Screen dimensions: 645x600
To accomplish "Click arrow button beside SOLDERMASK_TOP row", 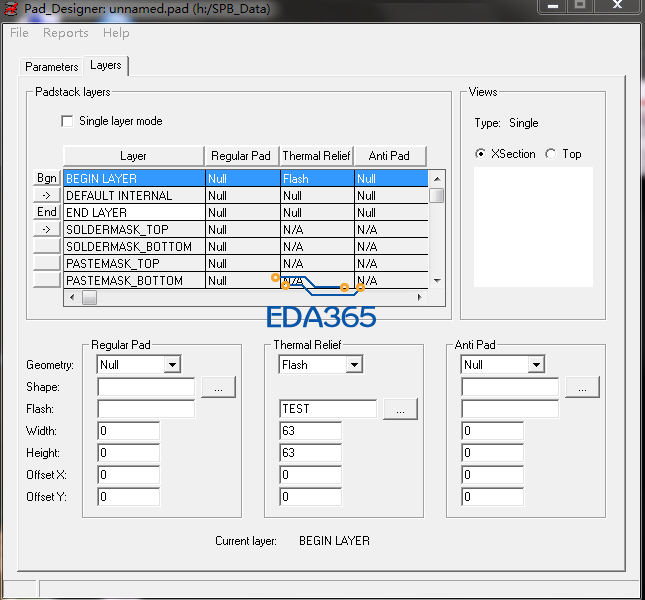I will click(x=47, y=229).
